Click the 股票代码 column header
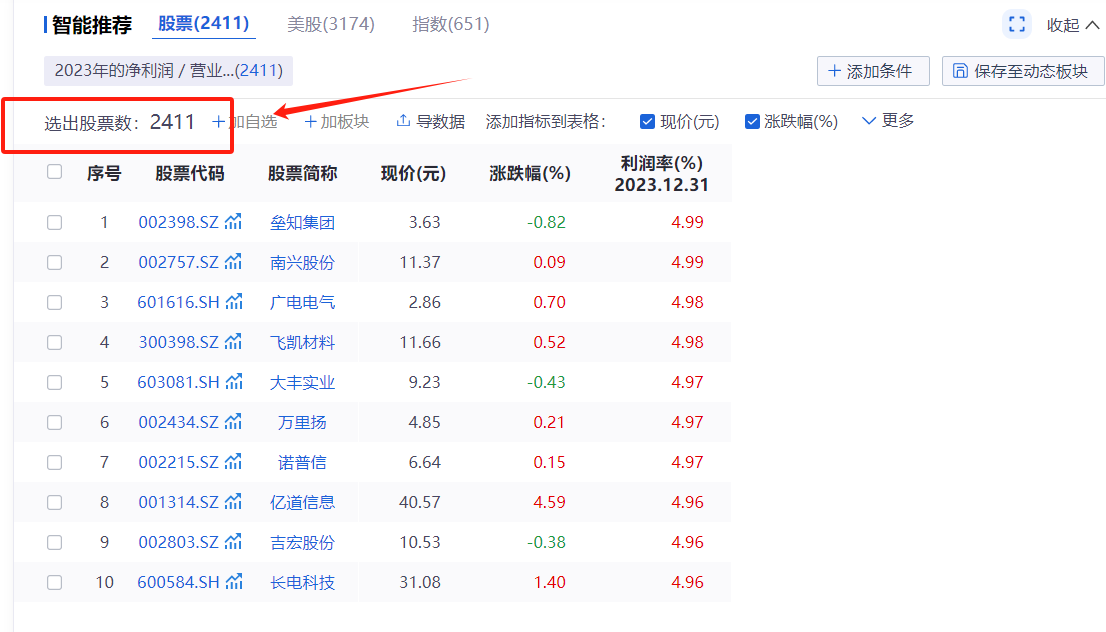 pyautogui.click(x=190, y=174)
